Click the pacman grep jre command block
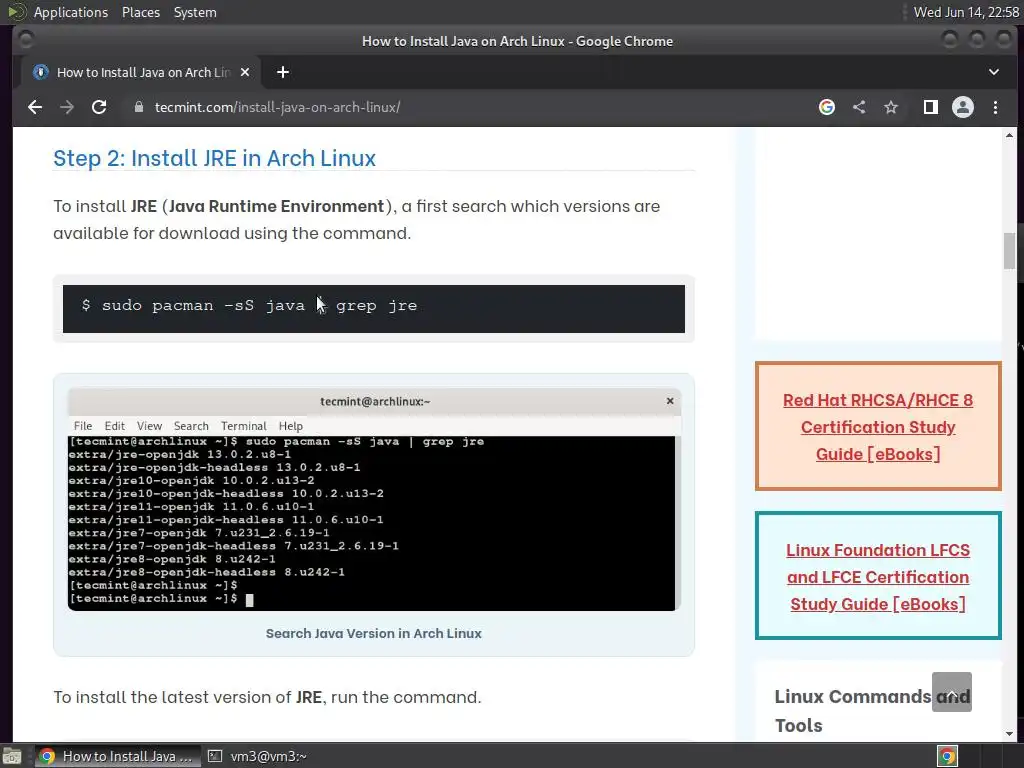 (374, 308)
